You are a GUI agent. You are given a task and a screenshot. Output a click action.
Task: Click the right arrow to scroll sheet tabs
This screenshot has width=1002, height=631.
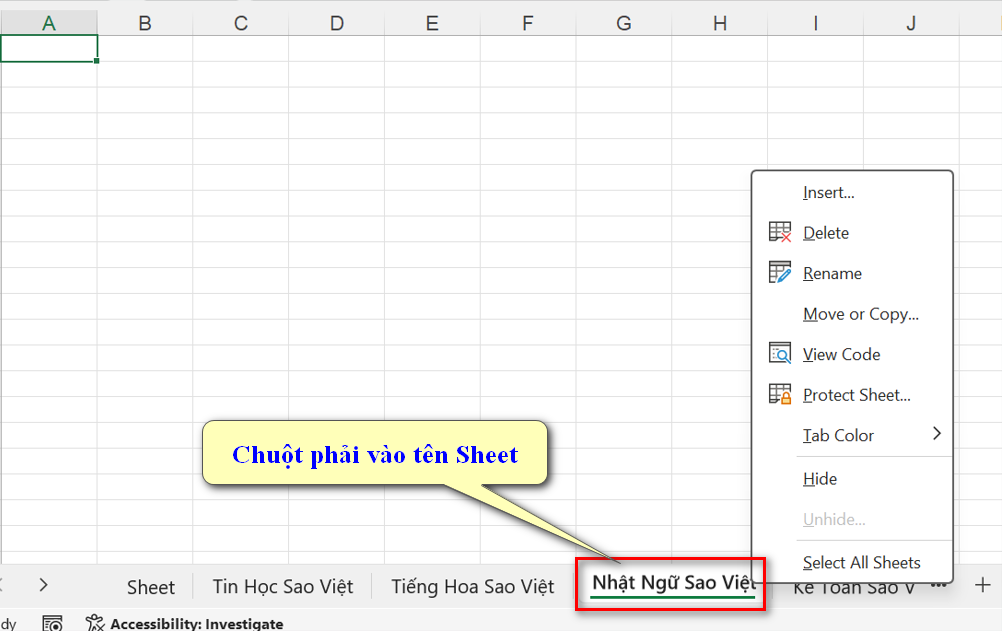[x=42, y=586]
